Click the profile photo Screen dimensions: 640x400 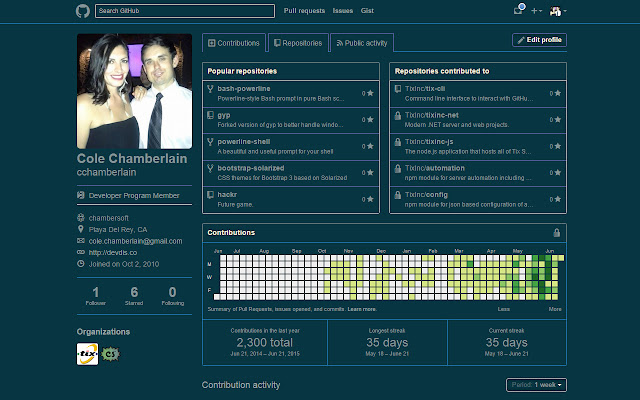coord(134,91)
